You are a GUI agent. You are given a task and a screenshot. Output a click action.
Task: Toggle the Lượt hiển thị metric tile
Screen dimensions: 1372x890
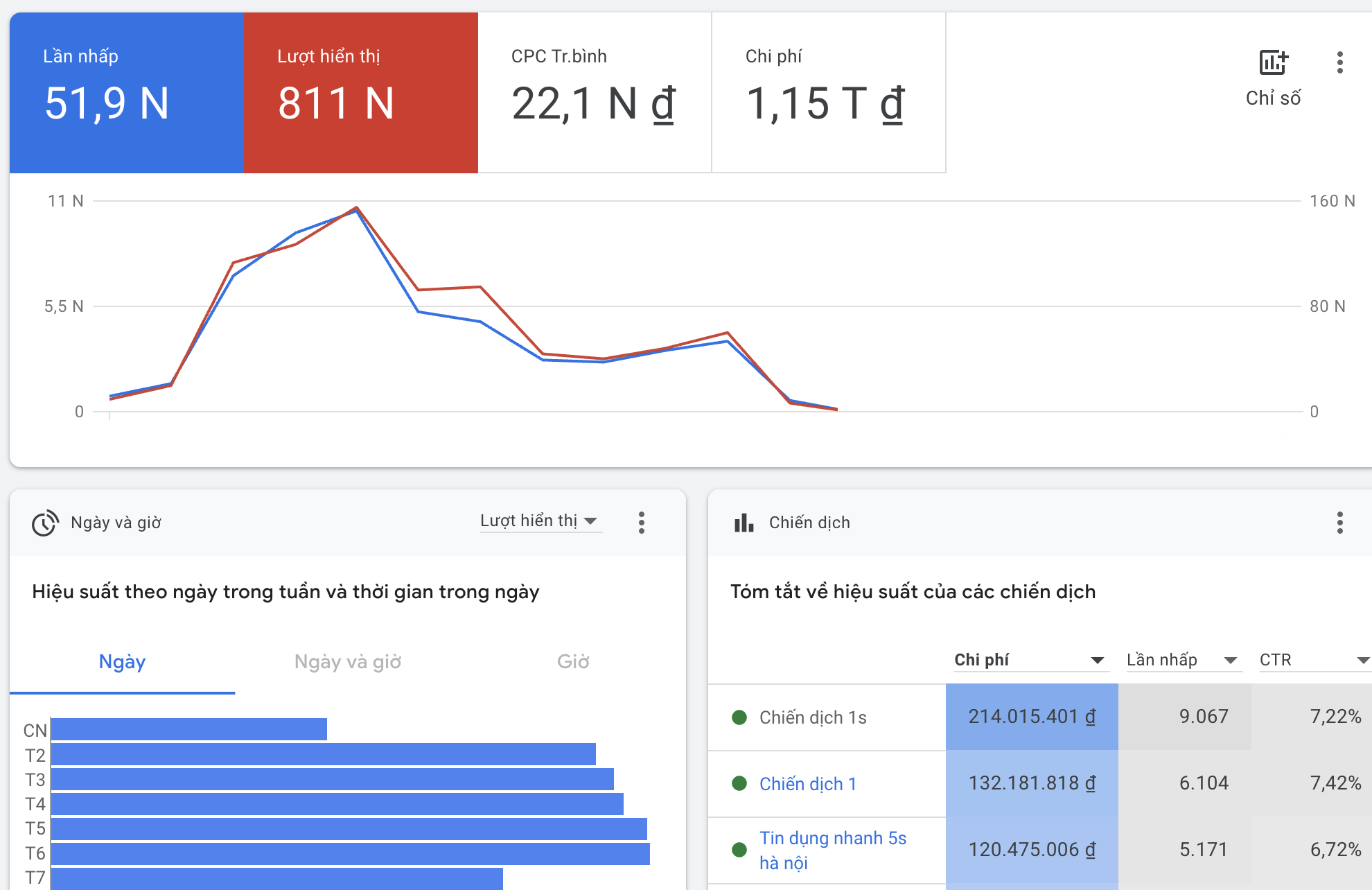[360, 92]
